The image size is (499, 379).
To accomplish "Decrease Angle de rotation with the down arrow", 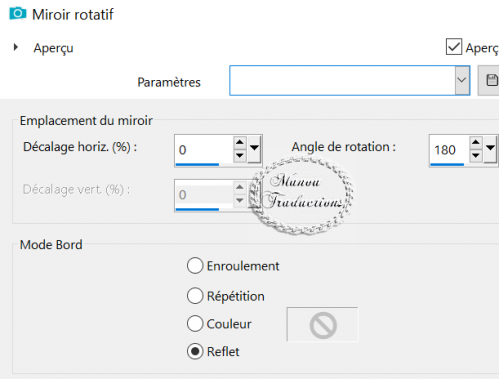I will pos(476,156).
